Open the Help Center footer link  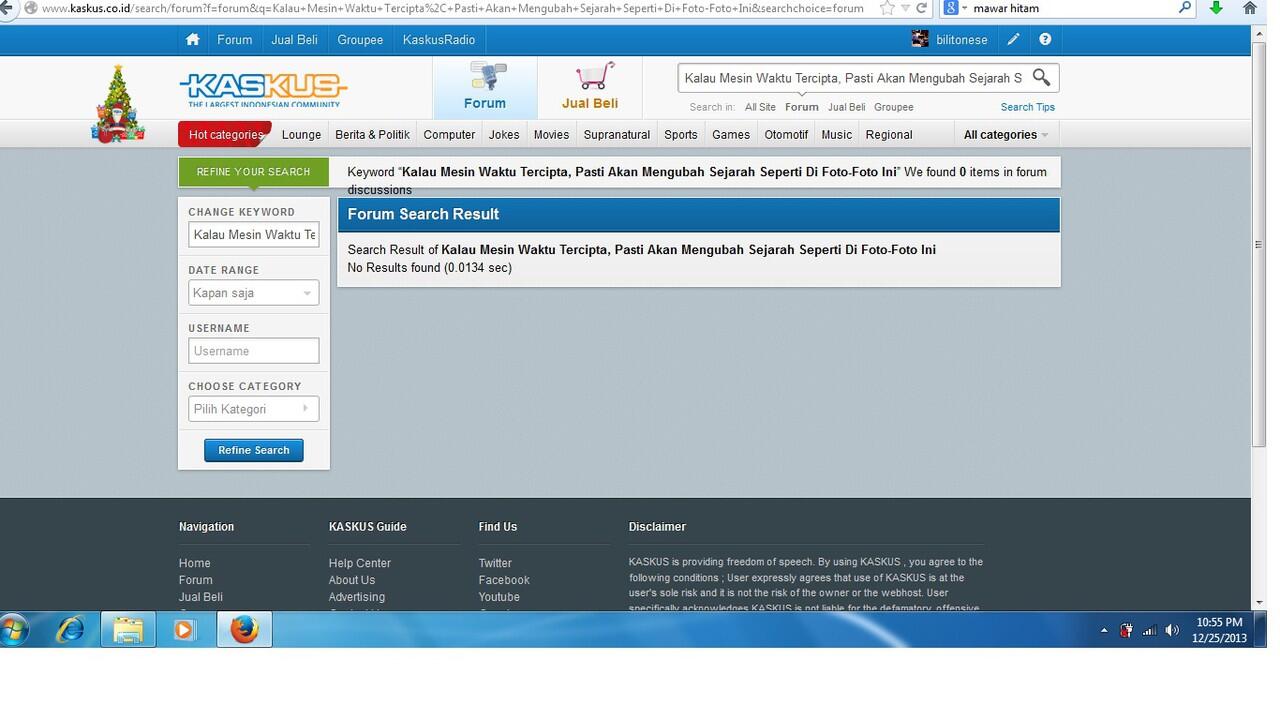tap(360, 563)
